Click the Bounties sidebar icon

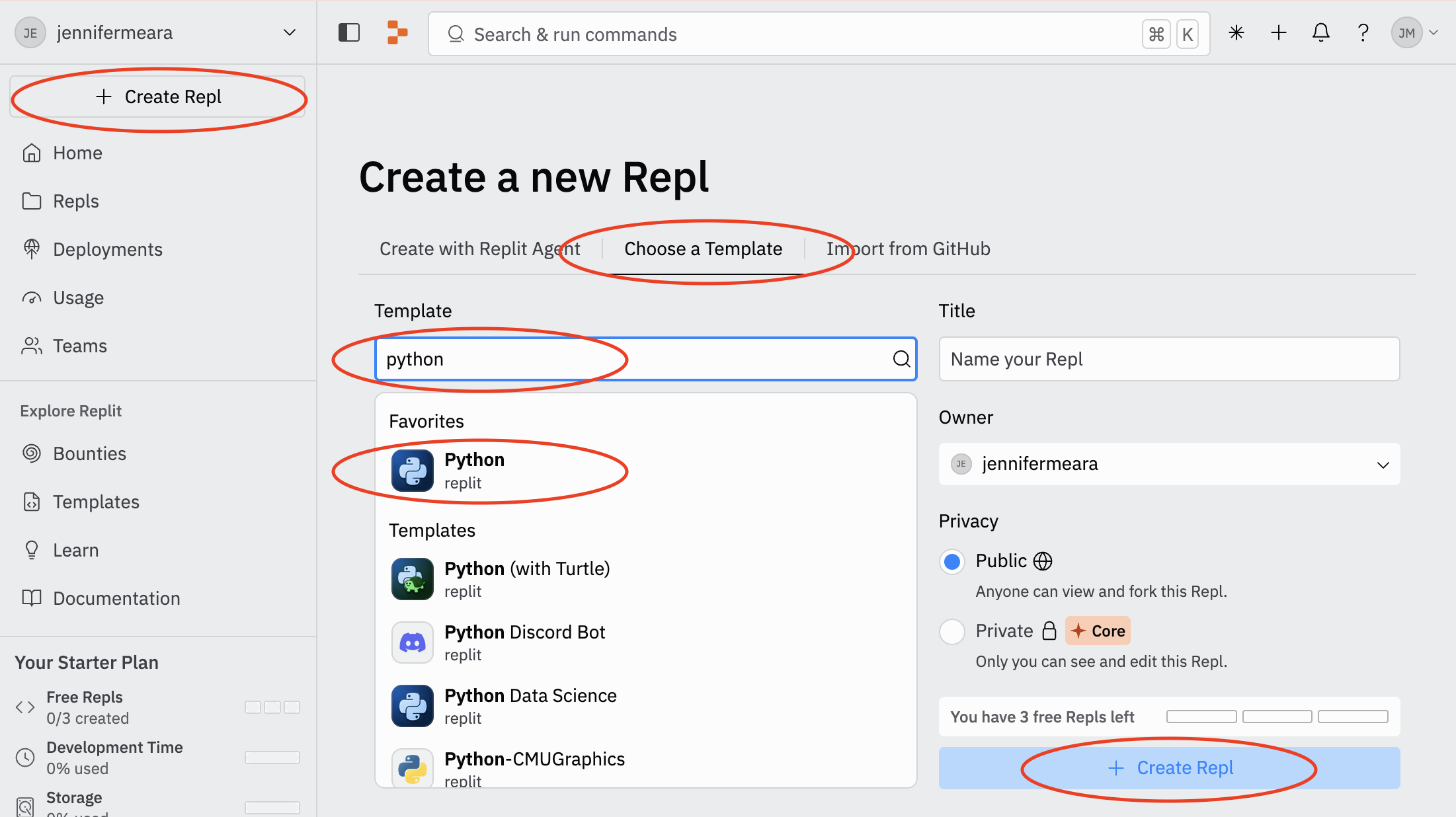pyautogui.click(x=35, y=453)
